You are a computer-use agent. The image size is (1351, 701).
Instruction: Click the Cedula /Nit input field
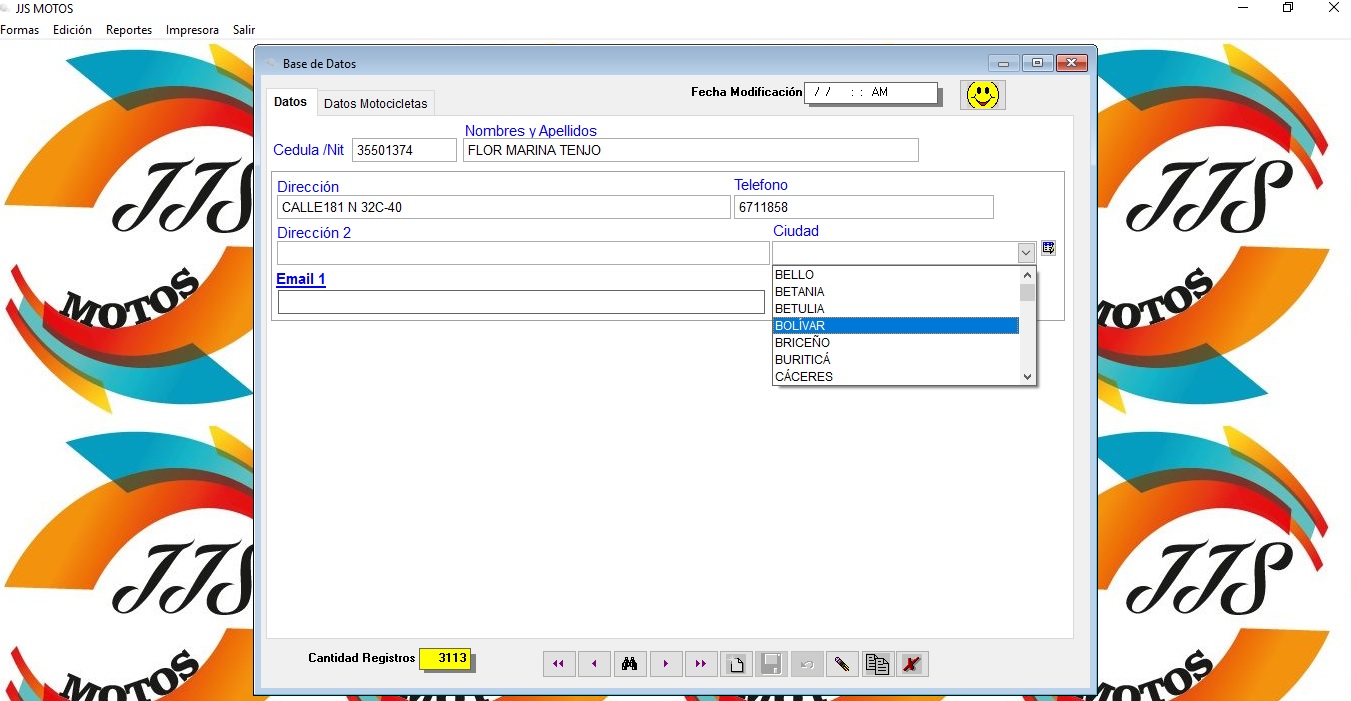pyautogui.click(x=404, y=150)
